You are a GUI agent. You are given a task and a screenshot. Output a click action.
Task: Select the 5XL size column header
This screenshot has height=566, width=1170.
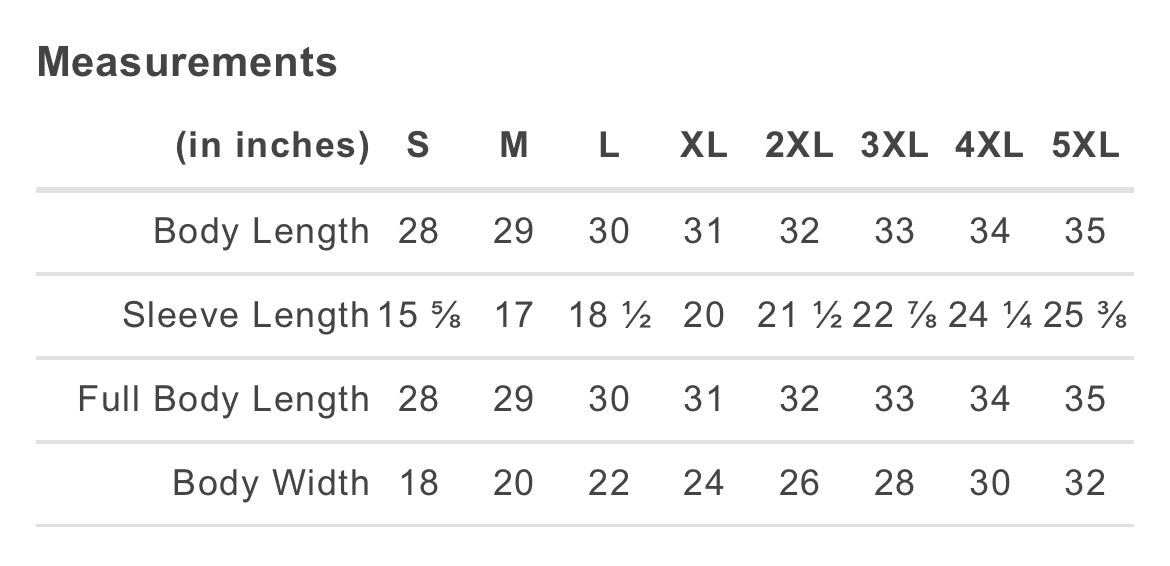tap(1085, 146)
